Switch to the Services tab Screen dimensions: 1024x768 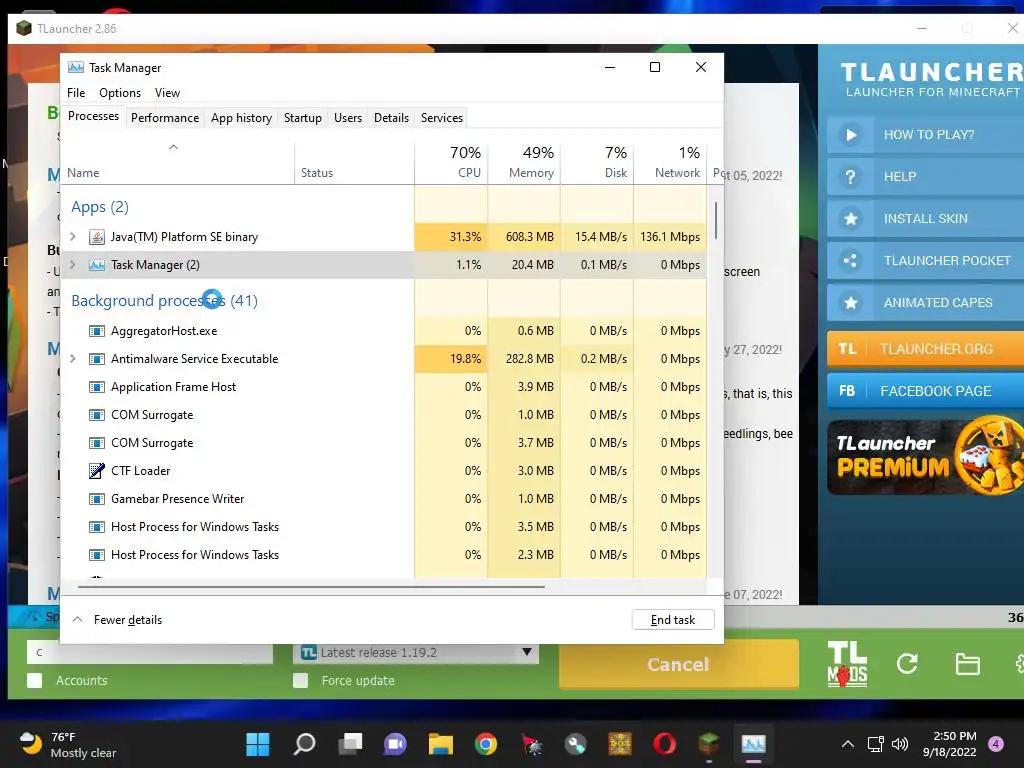pyautogui.click(x=441, y=118)
